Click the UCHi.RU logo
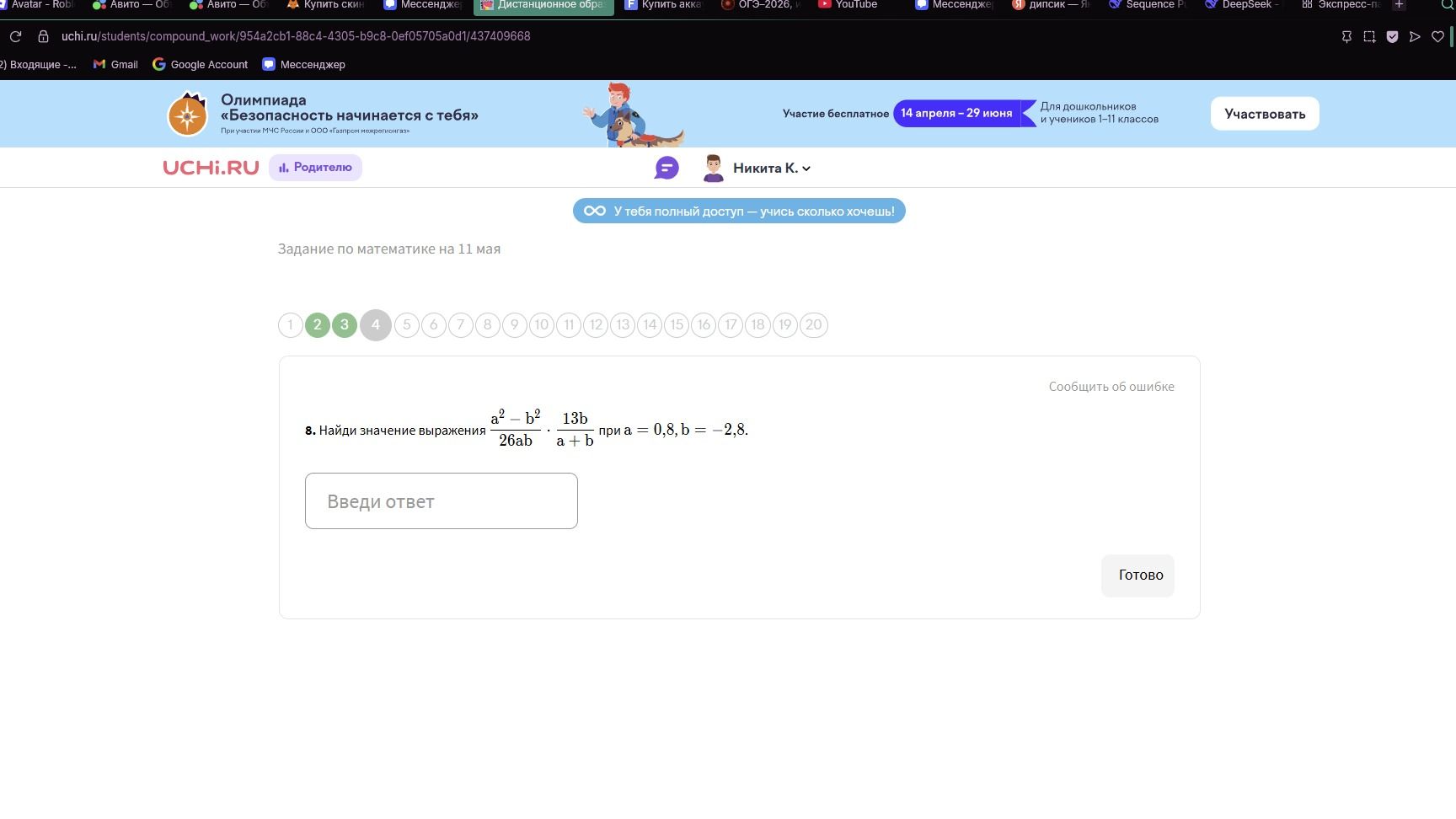 (x=211, y=168)
